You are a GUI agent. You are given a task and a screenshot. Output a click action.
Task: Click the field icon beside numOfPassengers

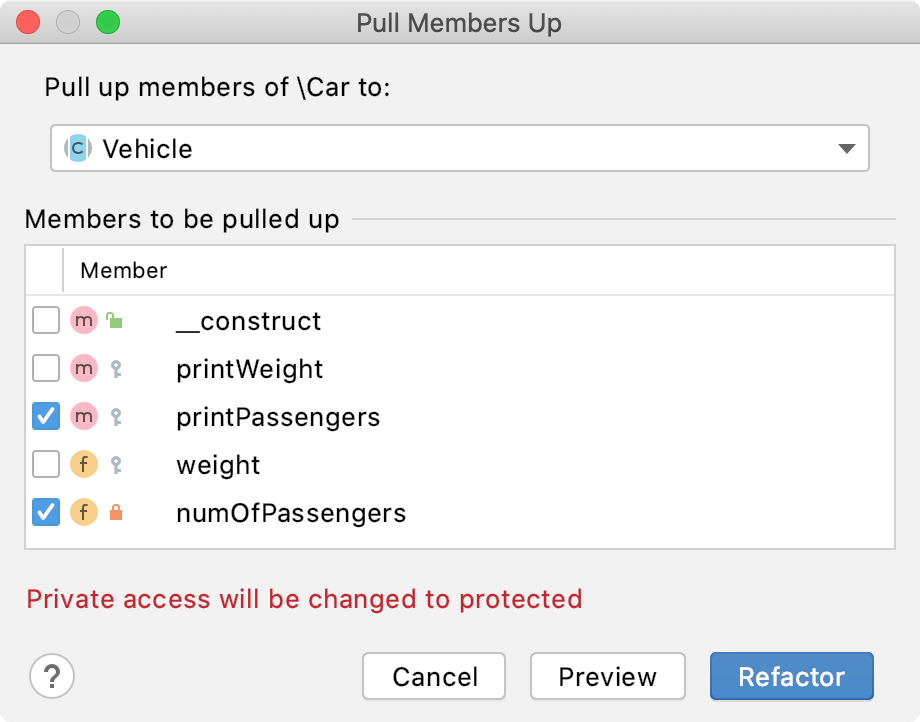click(x=84, y=513)
